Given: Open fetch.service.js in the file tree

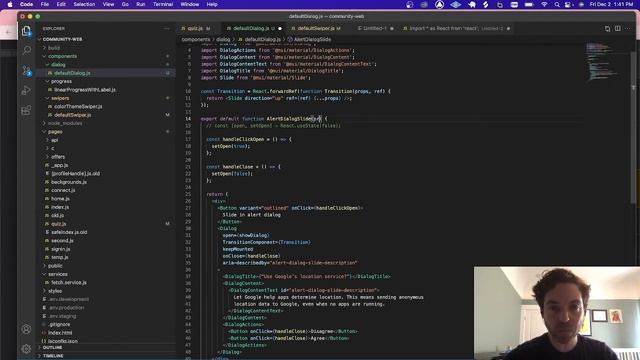Looking at the screenshot, I should 69,282.
